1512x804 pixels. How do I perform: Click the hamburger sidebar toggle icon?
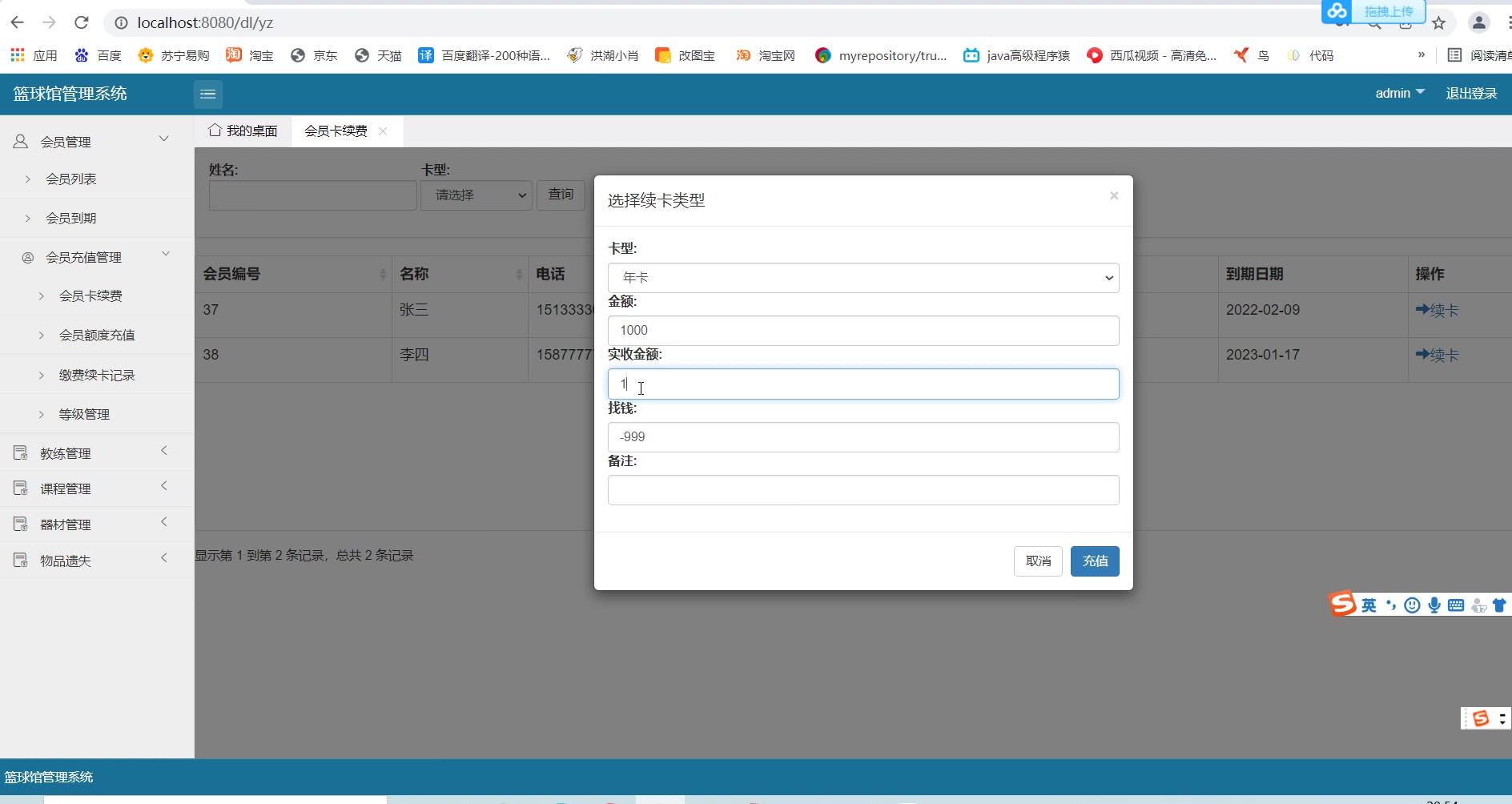tap(208, 94)
